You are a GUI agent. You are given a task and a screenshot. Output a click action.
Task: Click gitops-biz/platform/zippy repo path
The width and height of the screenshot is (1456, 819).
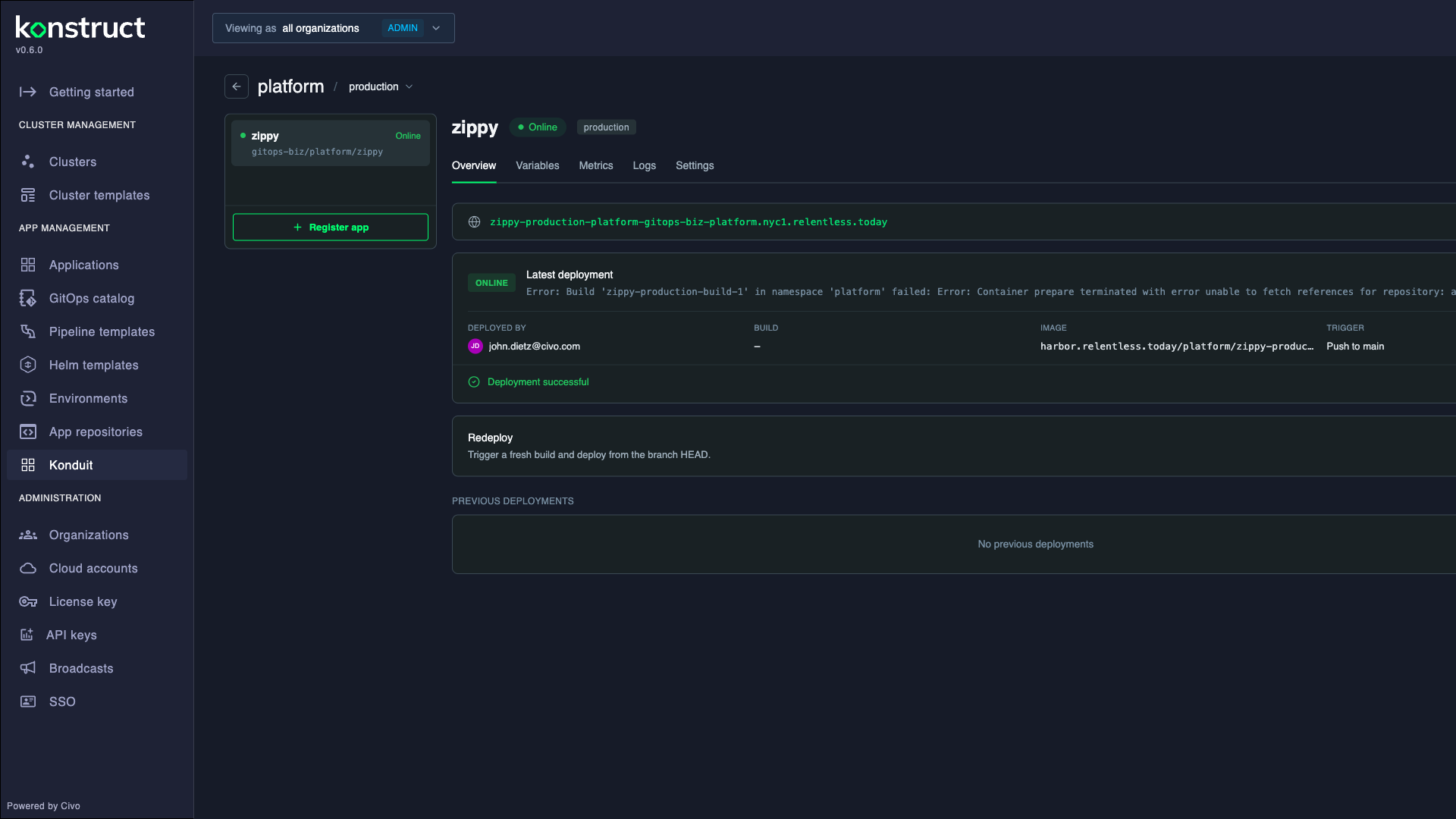pos(317,152)
